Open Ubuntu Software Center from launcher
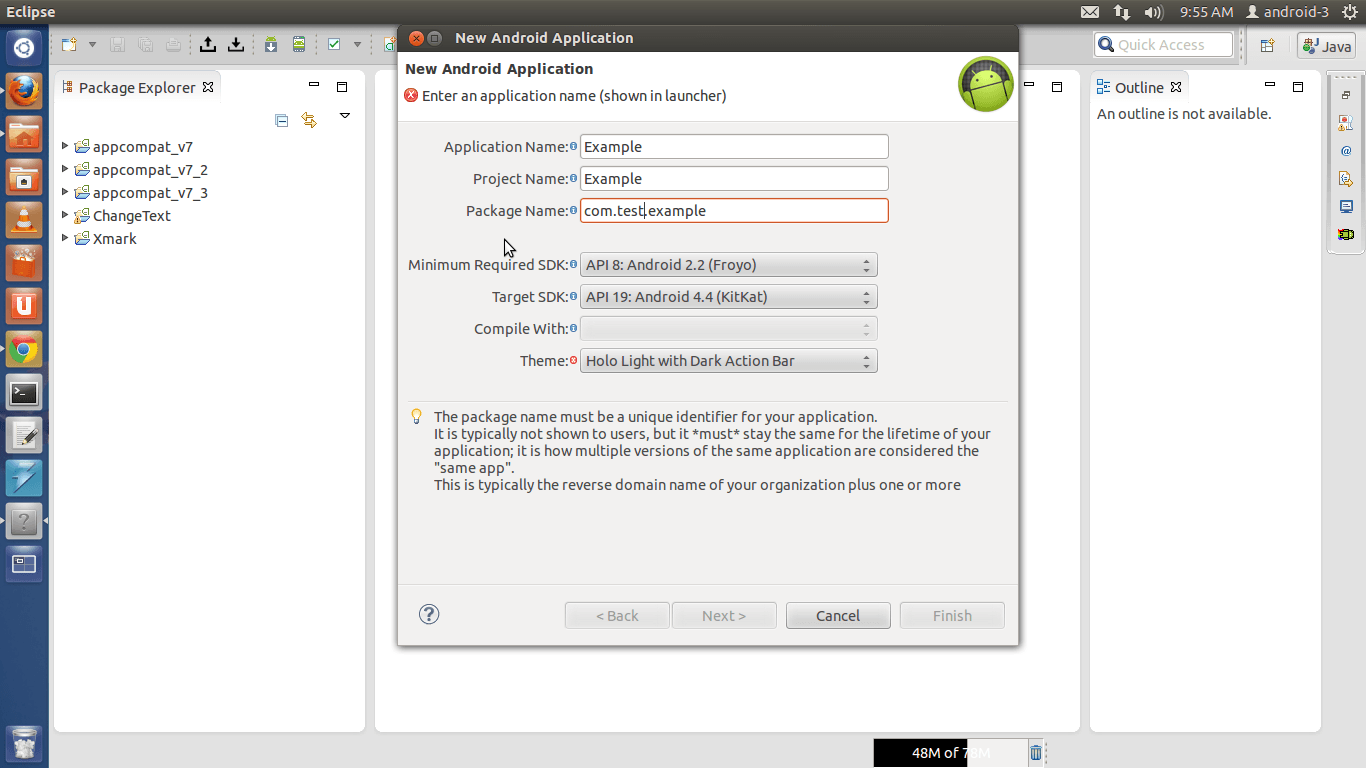The width and height of the screenshot is (1366, 768). 24,263
